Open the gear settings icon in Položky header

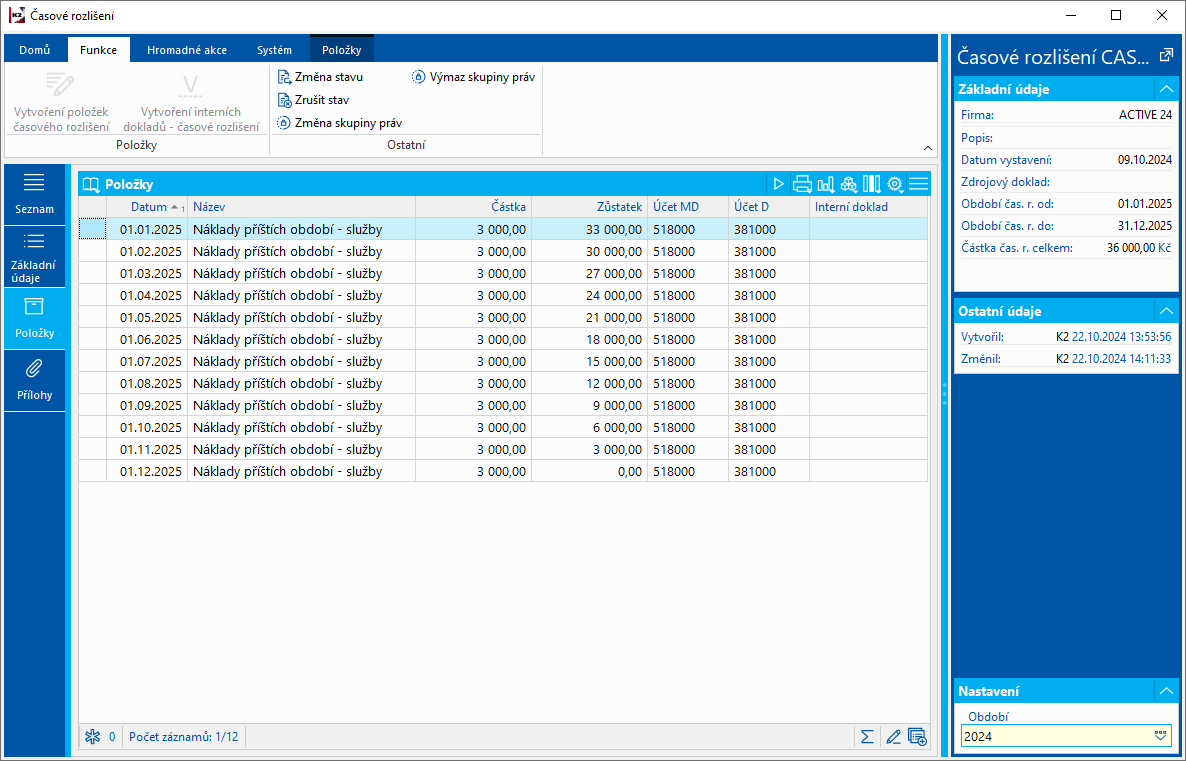tap(895, 184)
